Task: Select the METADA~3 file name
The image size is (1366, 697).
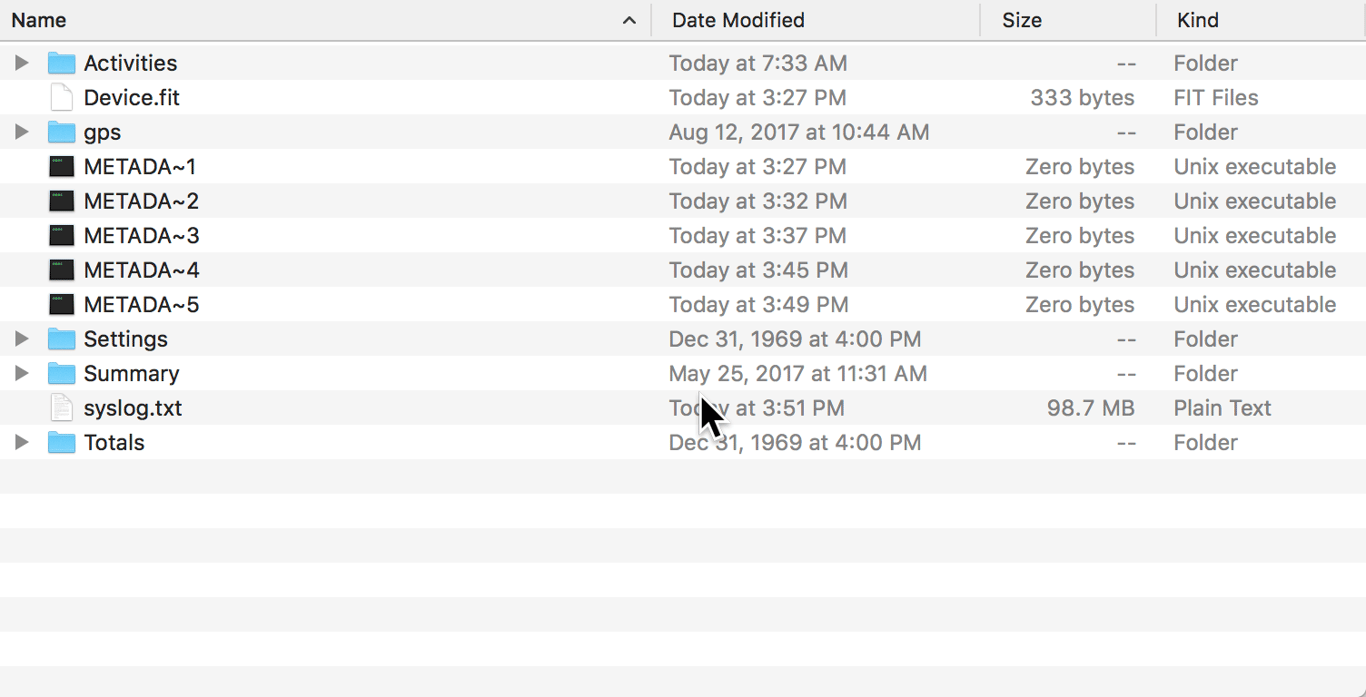Action: pyautogui.click(x=141, y=236)
